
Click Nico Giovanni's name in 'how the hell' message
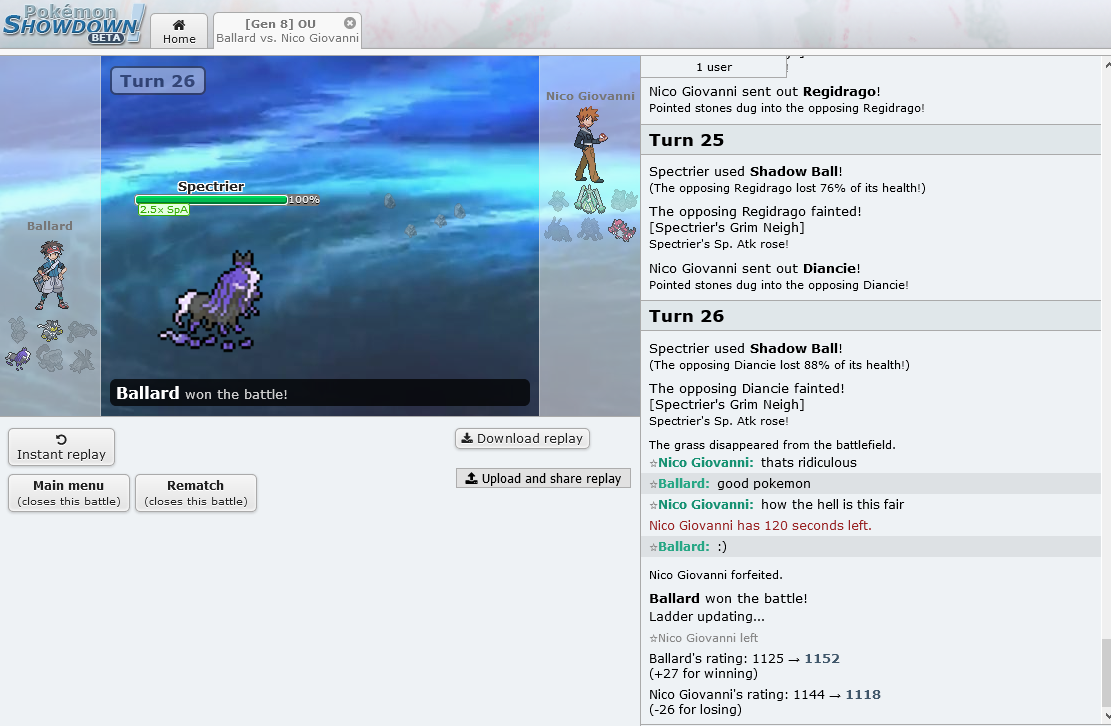[x=705, y=504]
